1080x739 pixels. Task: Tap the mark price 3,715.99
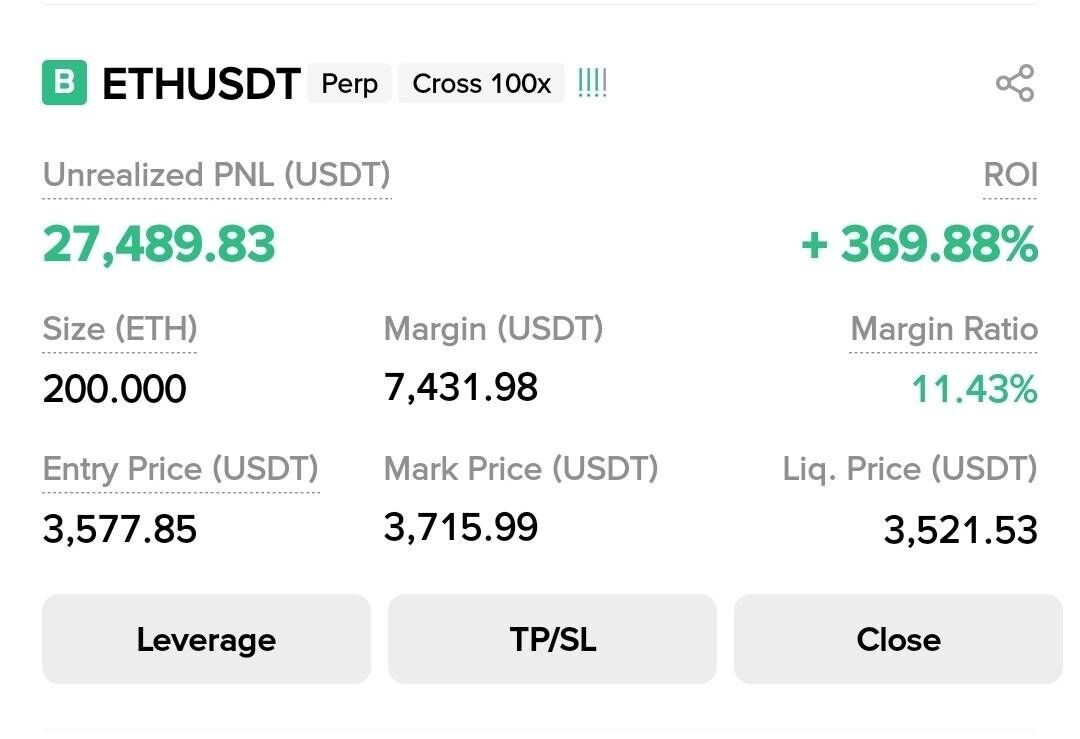coord(461,526)
